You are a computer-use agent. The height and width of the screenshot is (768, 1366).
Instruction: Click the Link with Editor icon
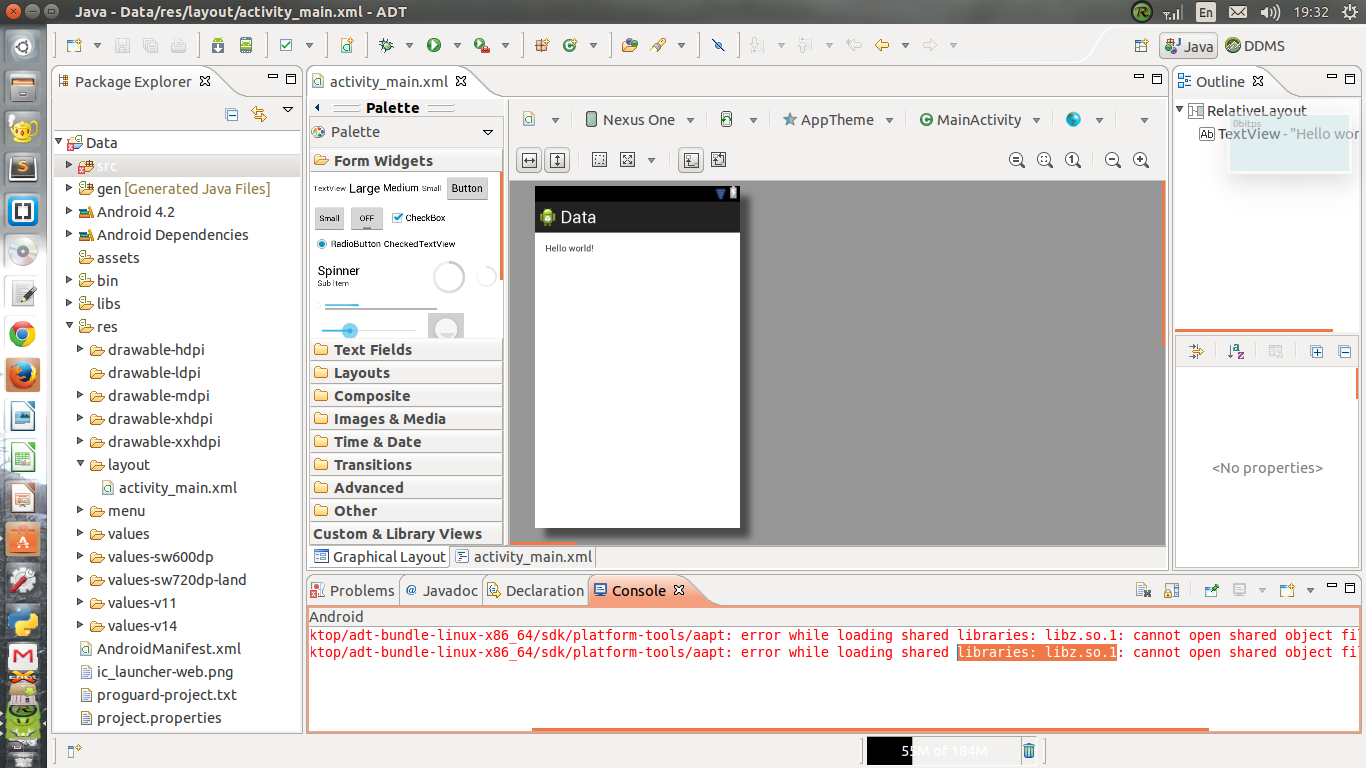point(259,113)
